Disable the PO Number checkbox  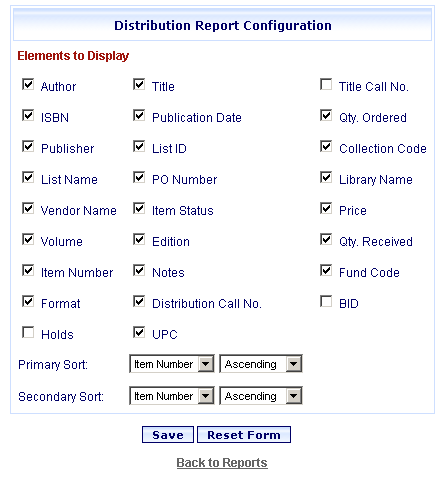click(x=139, y=178)
